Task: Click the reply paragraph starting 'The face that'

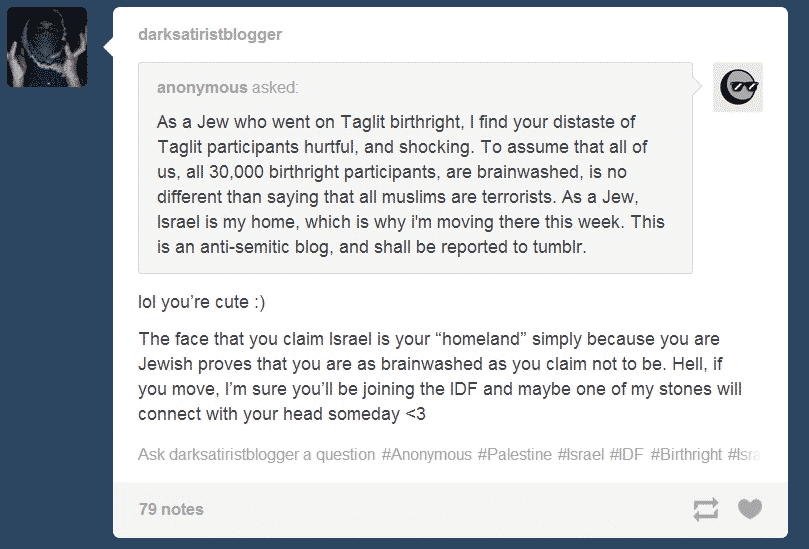Action: pyautogui.click(x=440, y=376)
